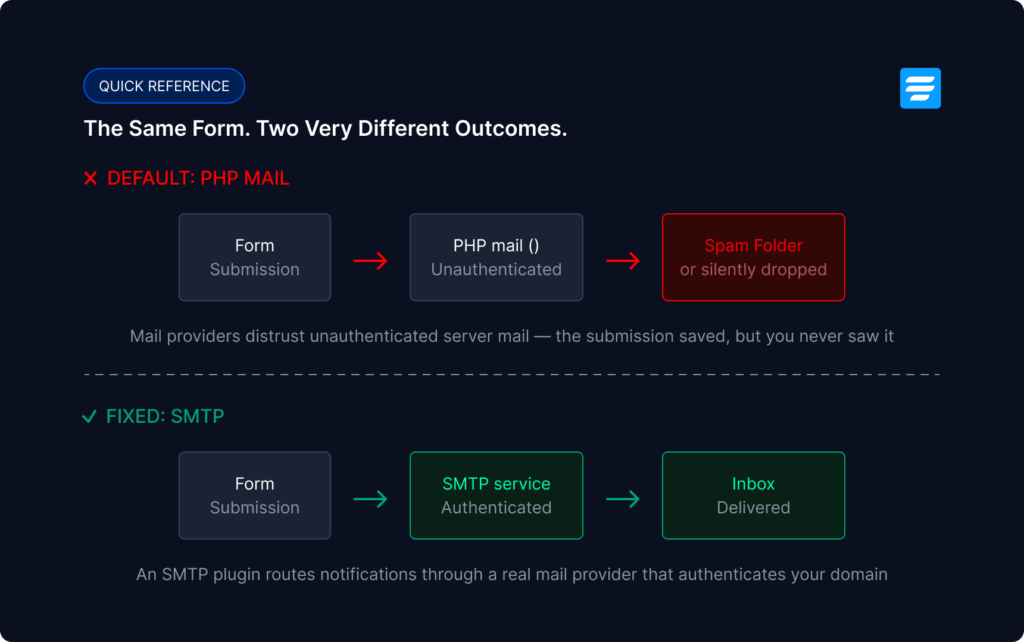Screen dimensions: 1024x642
Task: Click the blue stacked-lines logo icon
Action: click(x=920, y=88)
